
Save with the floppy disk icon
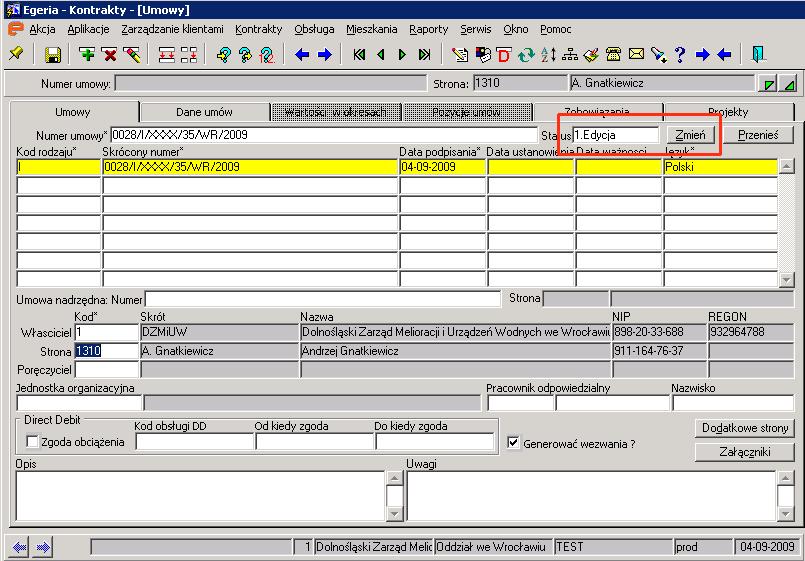[52, 54]
